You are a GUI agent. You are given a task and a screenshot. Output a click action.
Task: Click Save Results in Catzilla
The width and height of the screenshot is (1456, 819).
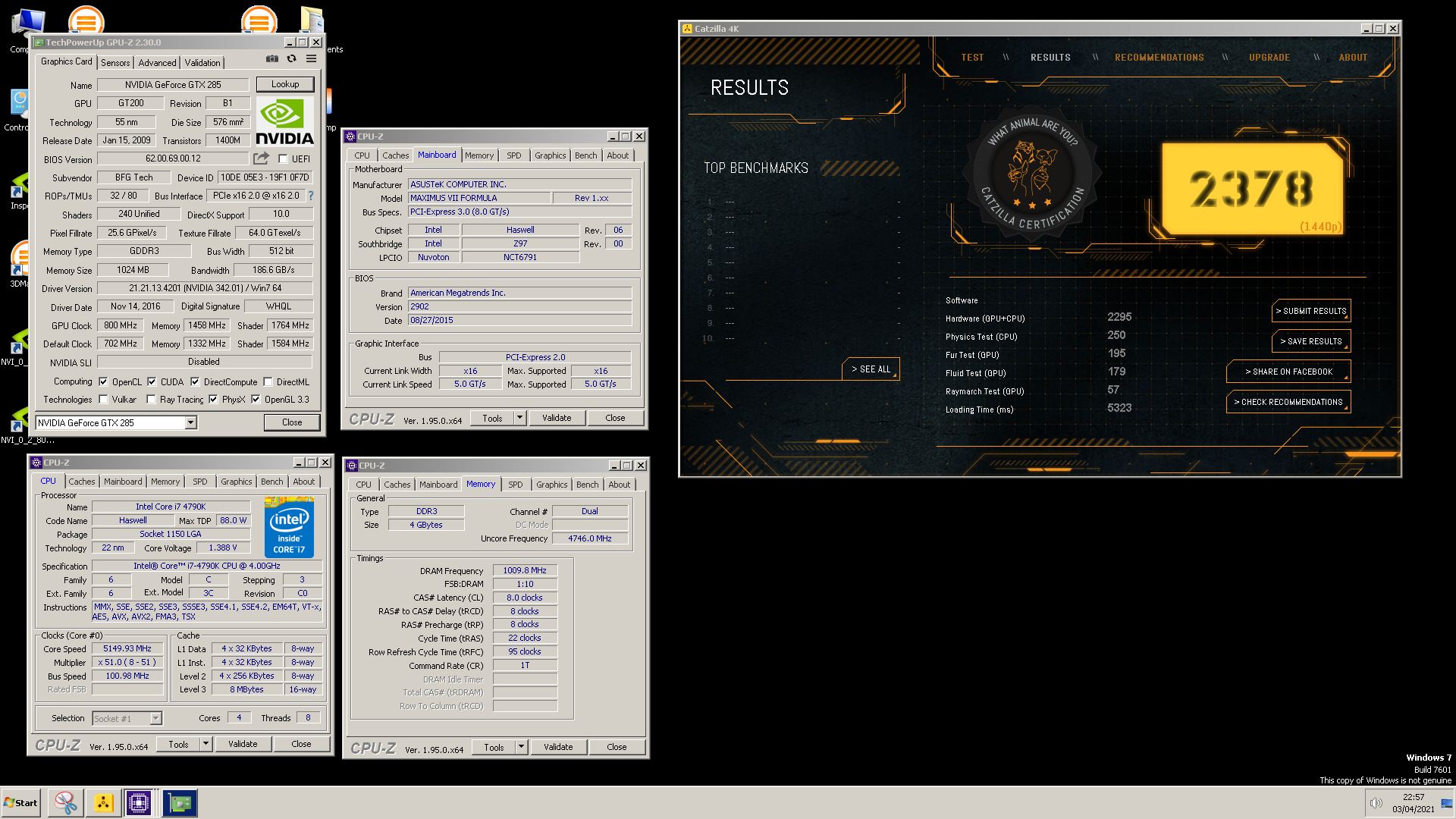pyautogui.click(x=1311, y=341)
